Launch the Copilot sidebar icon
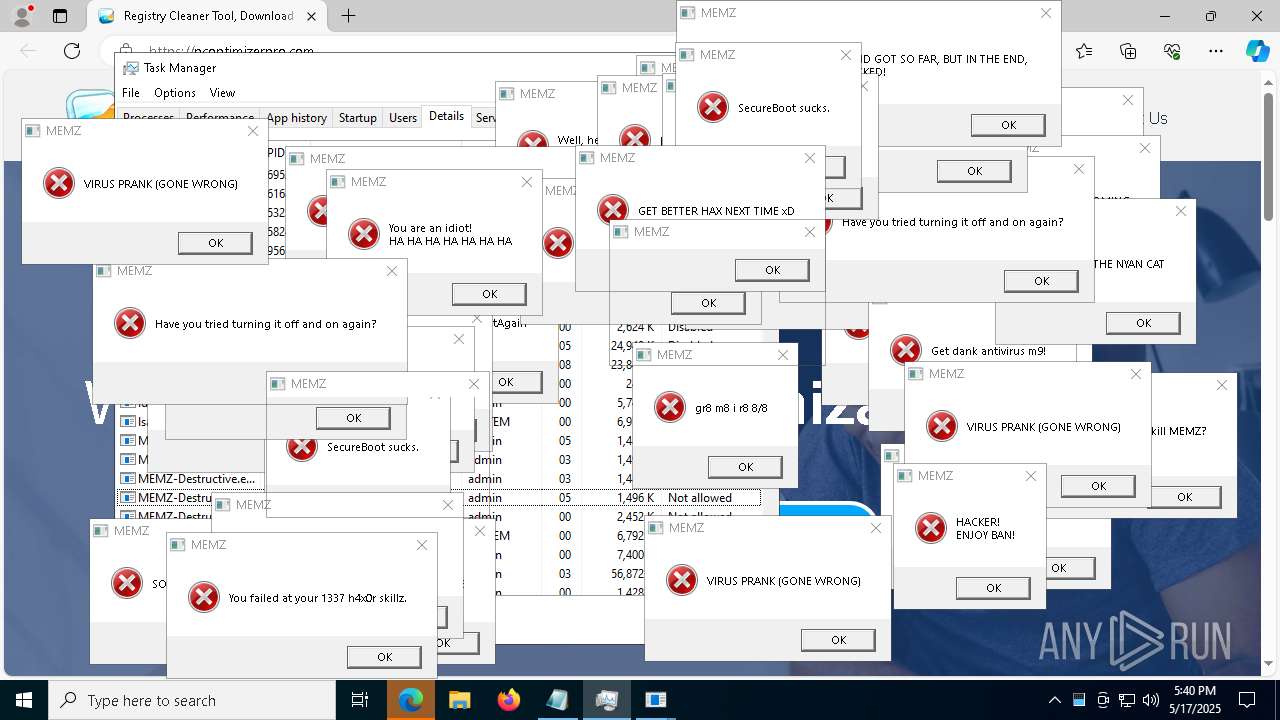 [1257, 51]
